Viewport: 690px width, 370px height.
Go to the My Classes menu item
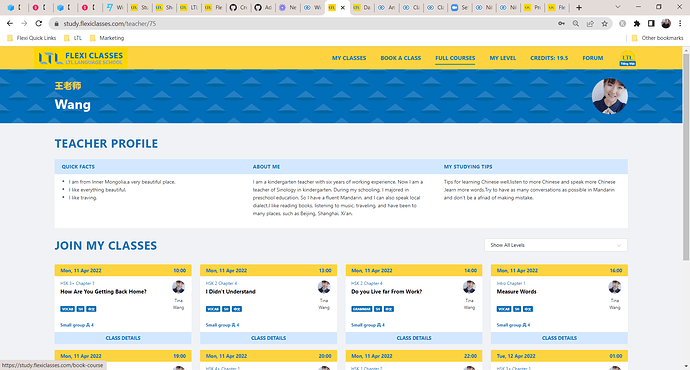click(x=349, y=58)
